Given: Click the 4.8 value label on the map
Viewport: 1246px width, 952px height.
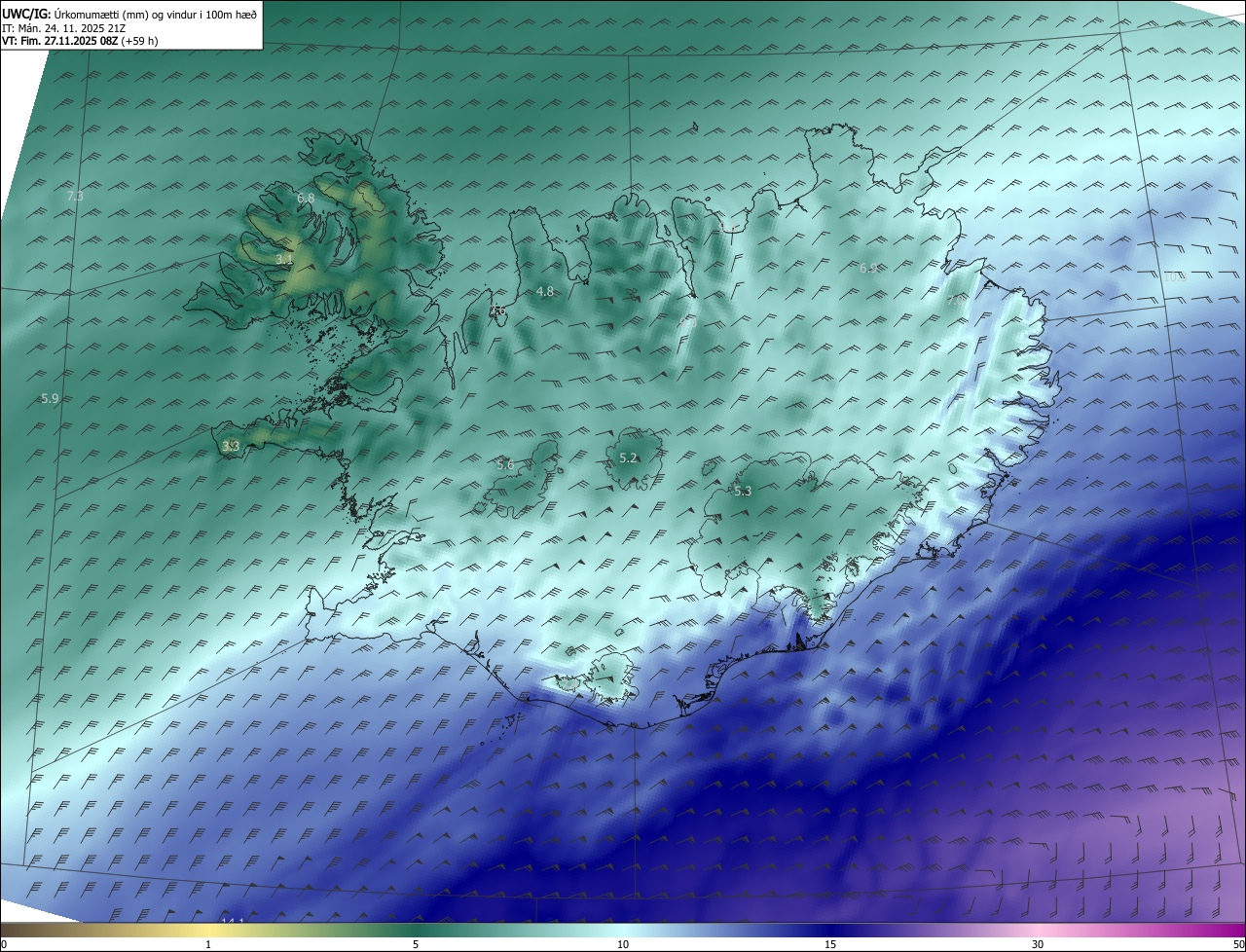Looking at the screenshot, I should (x=545, y=292).
